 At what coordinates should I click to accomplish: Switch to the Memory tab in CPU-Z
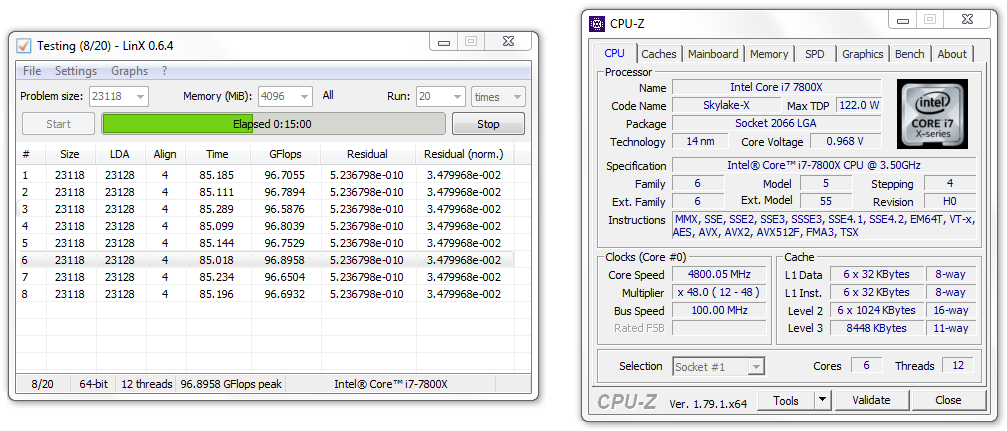coord(769,54)
